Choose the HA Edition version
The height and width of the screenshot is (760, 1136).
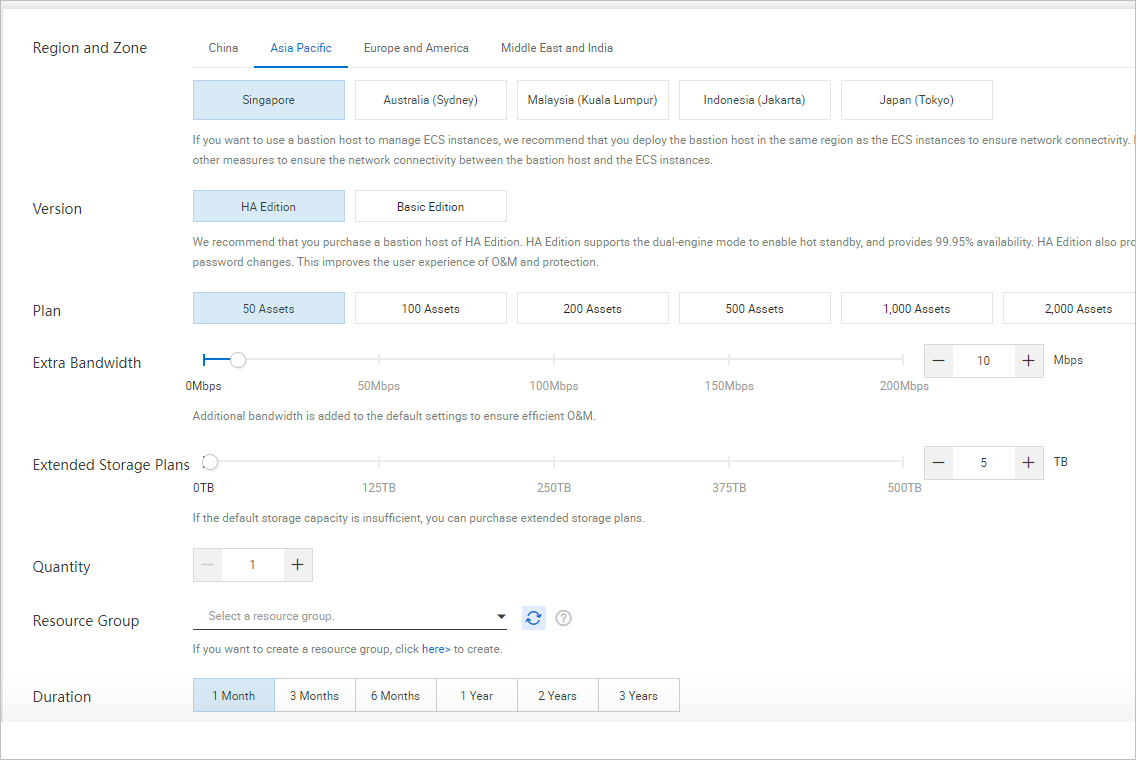coord(269,206)
